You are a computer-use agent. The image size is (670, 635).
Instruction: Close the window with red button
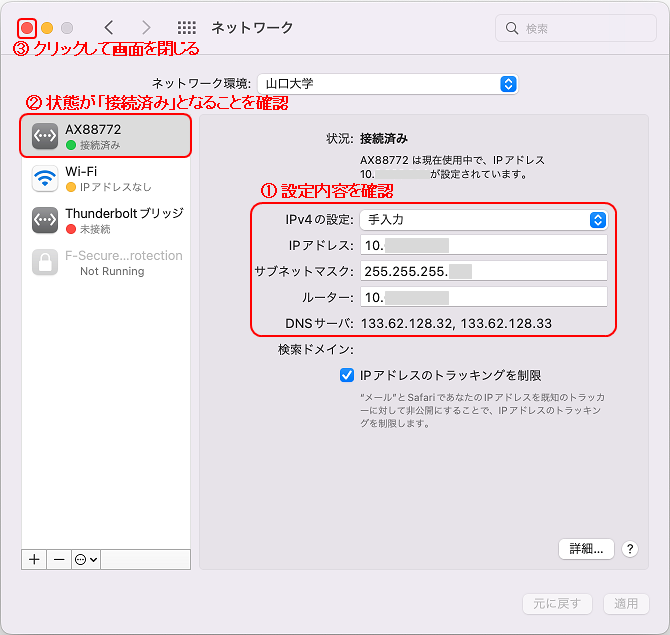[x=26, y=28]
